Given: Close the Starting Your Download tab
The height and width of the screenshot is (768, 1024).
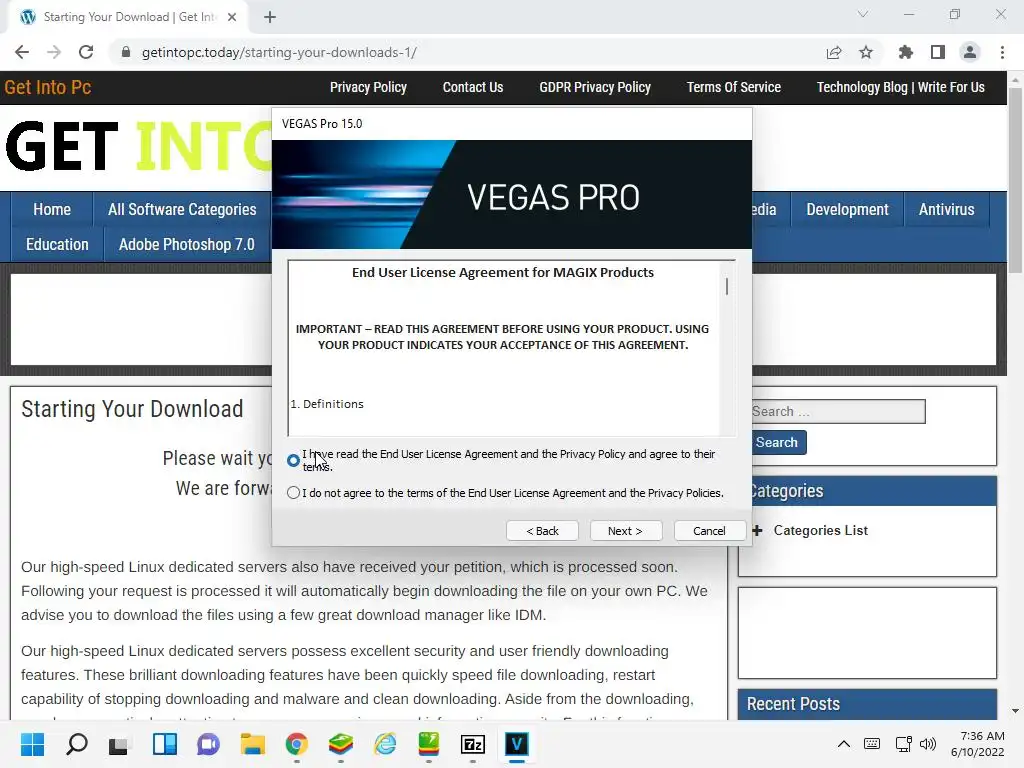Looking at the screenshot, I should tap(232, 17).
